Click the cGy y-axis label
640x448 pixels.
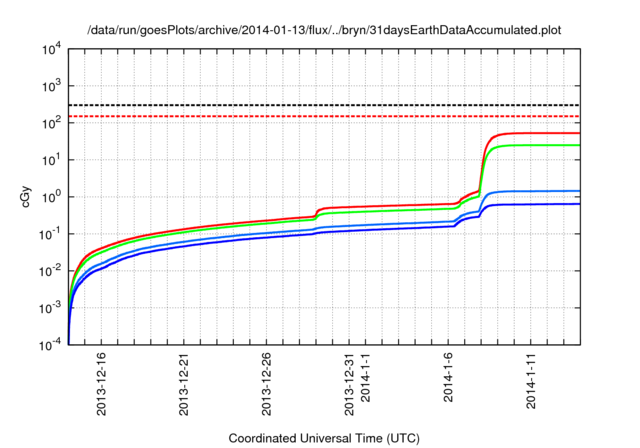coord(25,197)
